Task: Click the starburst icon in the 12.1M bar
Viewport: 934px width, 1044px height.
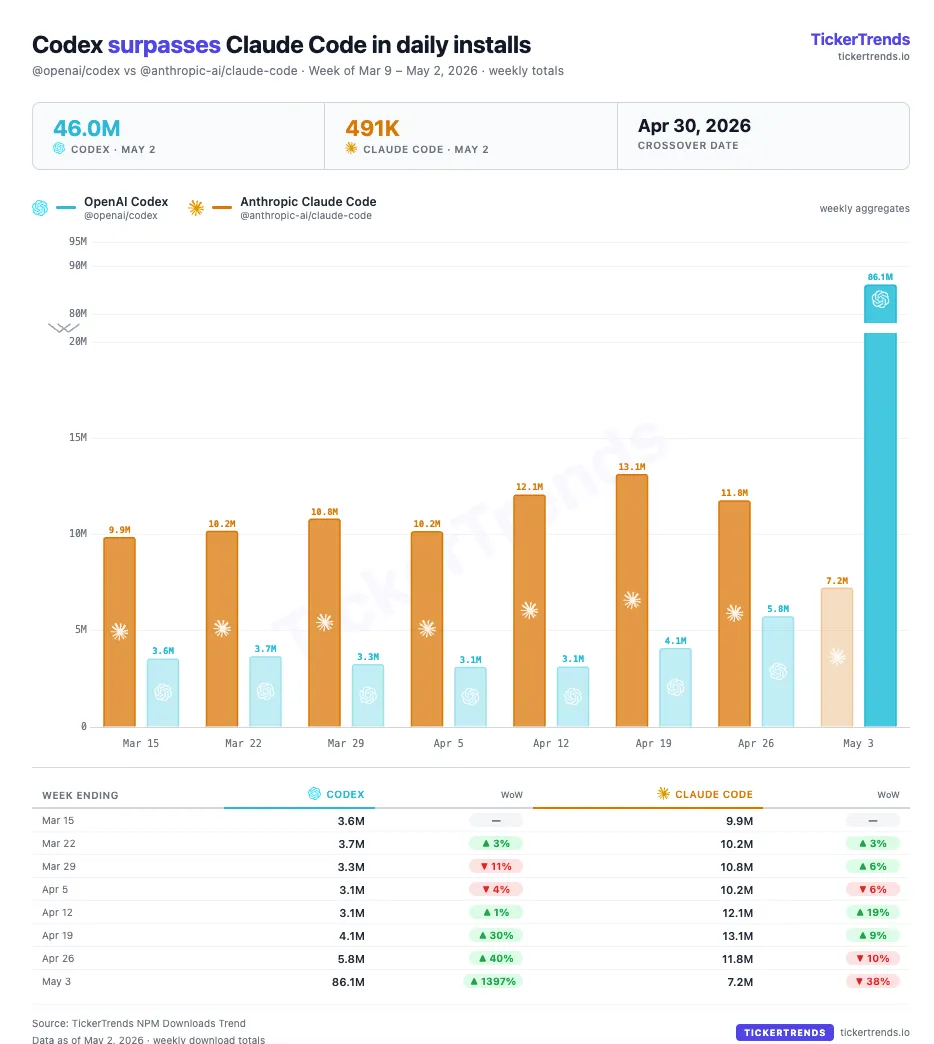Action: pos(529,610)
